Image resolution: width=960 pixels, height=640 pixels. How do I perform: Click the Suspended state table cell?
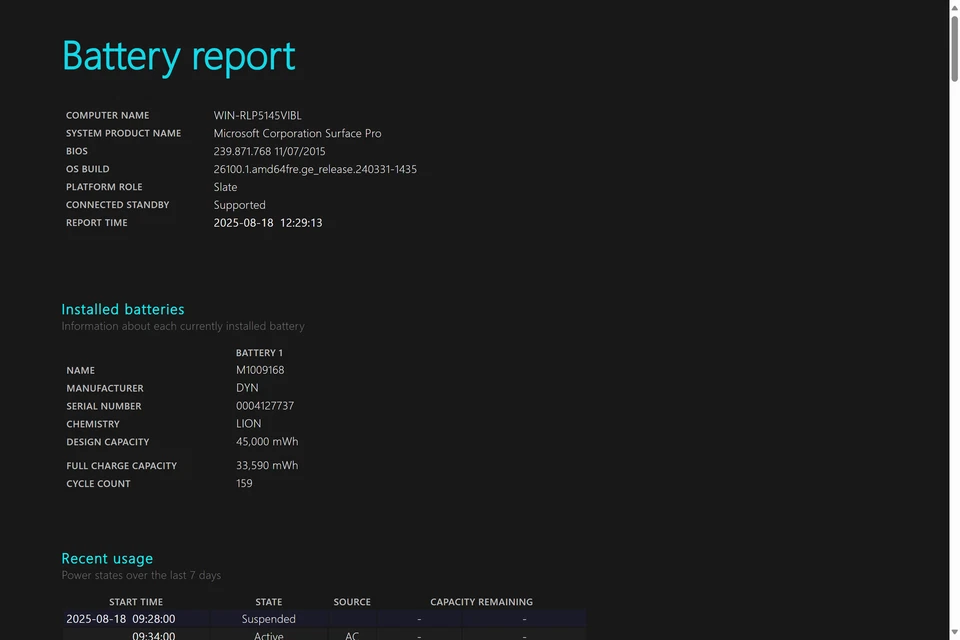click(x=269, y=619)
